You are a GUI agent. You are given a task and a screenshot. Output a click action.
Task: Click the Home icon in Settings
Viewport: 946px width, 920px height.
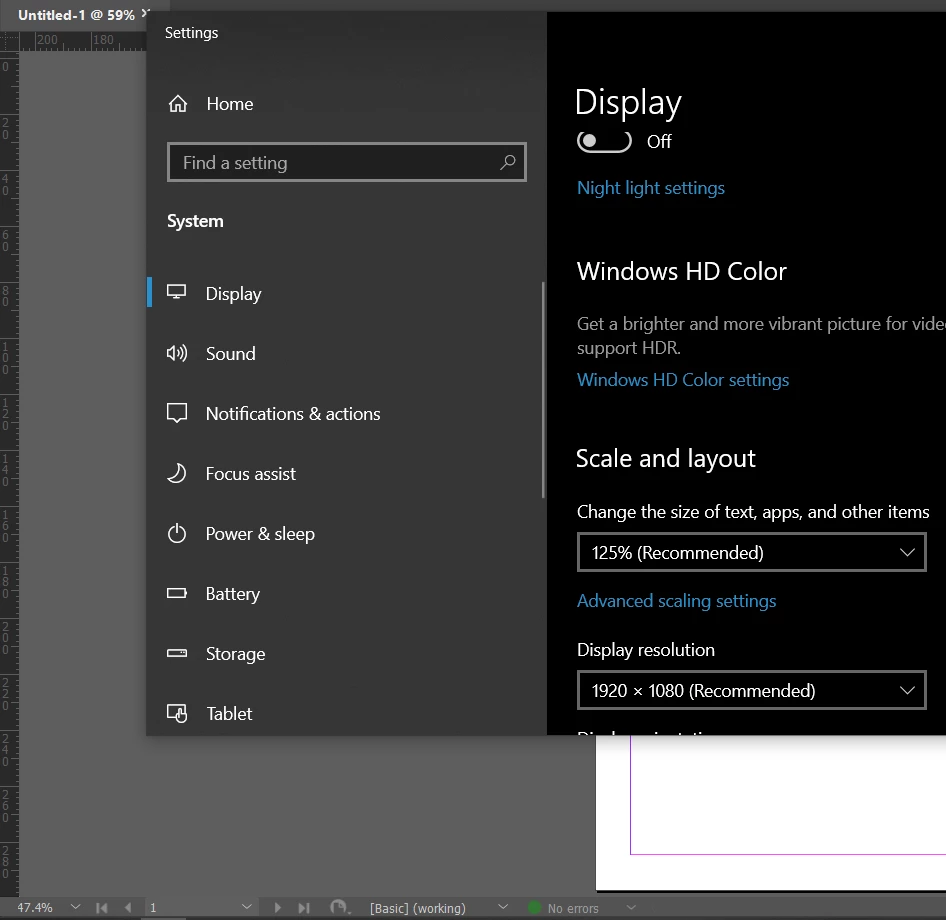pos(177,104)
